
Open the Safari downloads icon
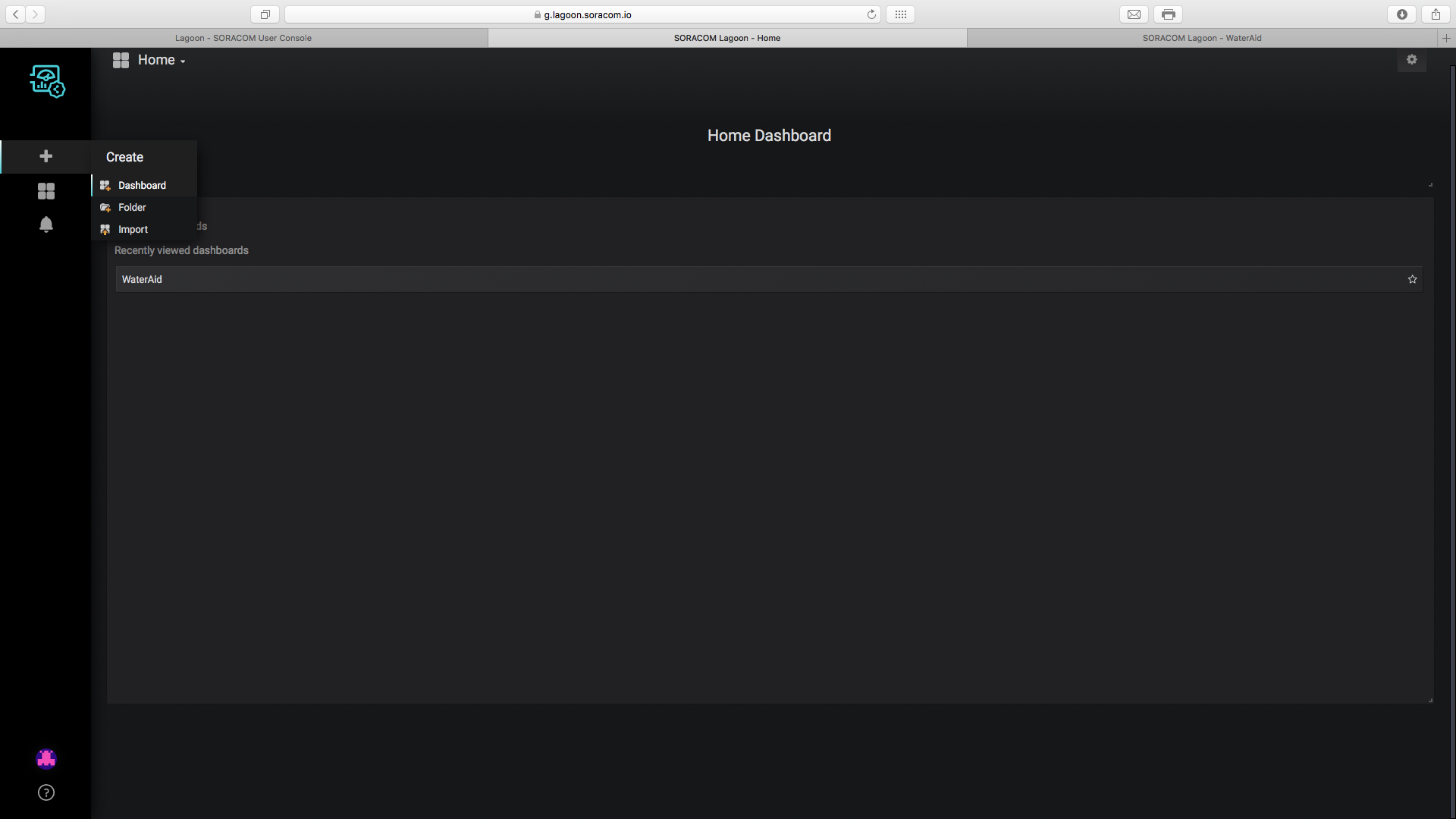(x=1401, y=14)
